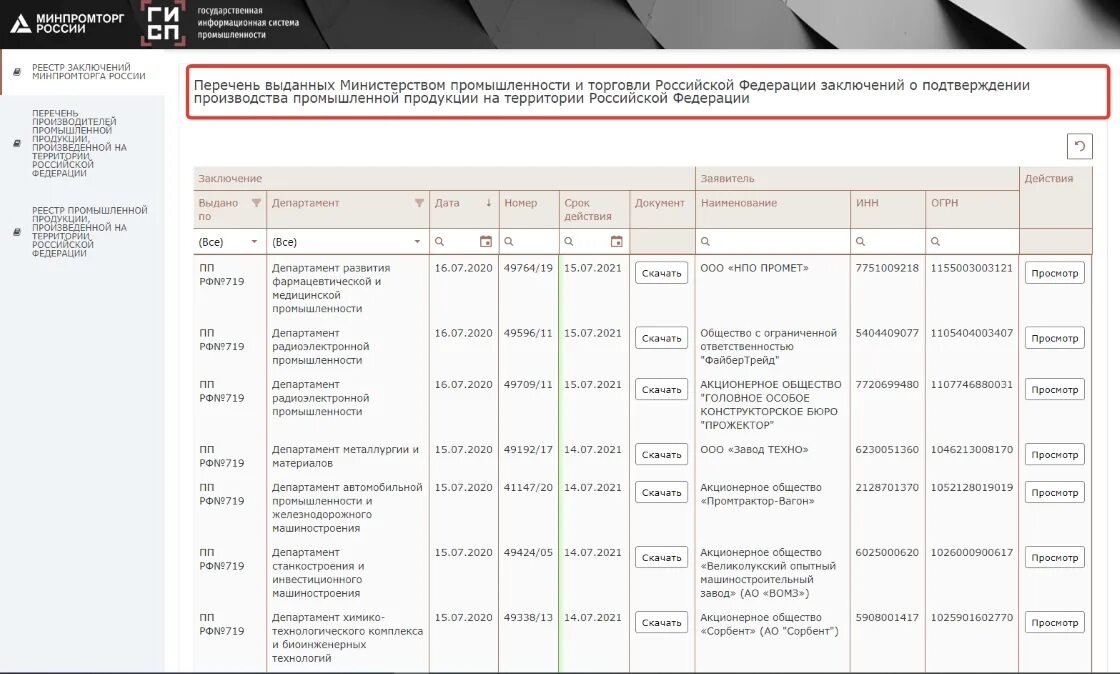This screenshot has width=1120, height=674.
Task: Open filter funnel on Департамент column
Action: pos(419,203)
